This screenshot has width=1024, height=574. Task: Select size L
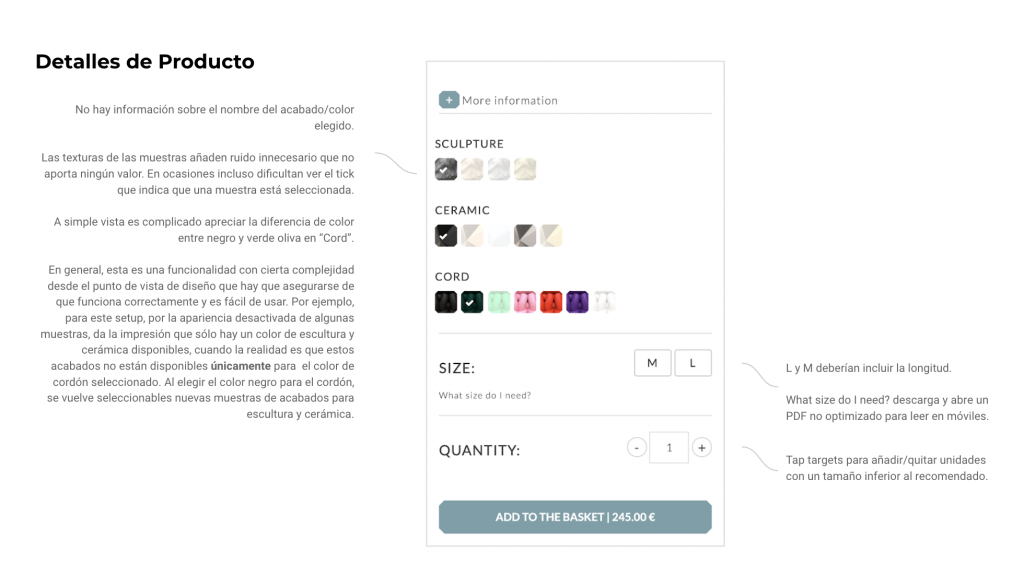[693, 363]
